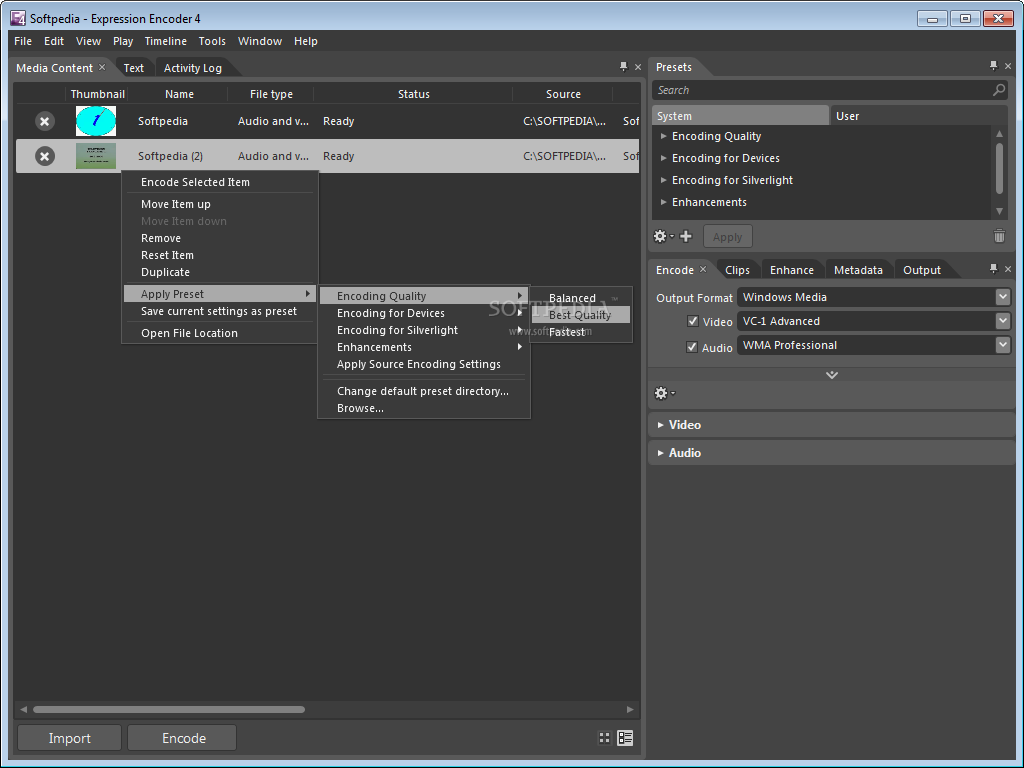Select the Softpedia (2) thumbnail
Viewport: 1024px width, 768px height.
pos(96,157)
